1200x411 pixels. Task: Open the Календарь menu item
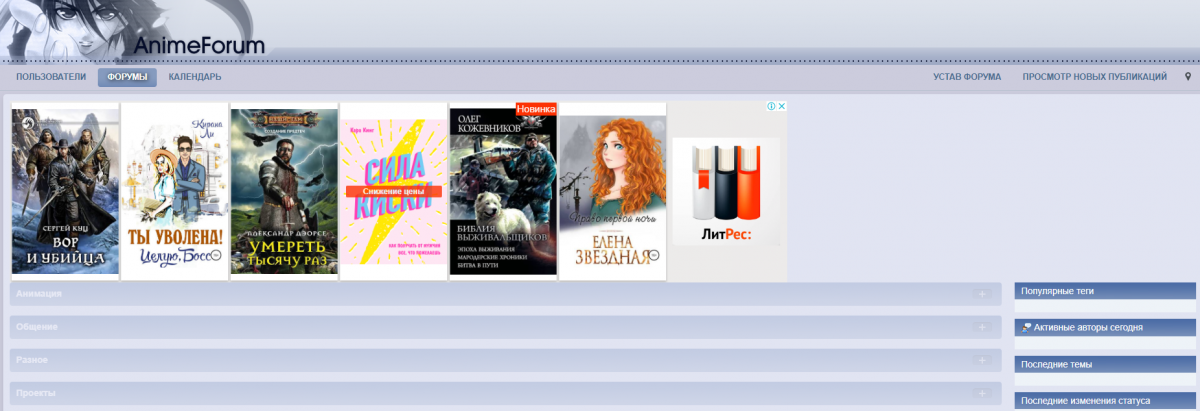tap(195, 77)
